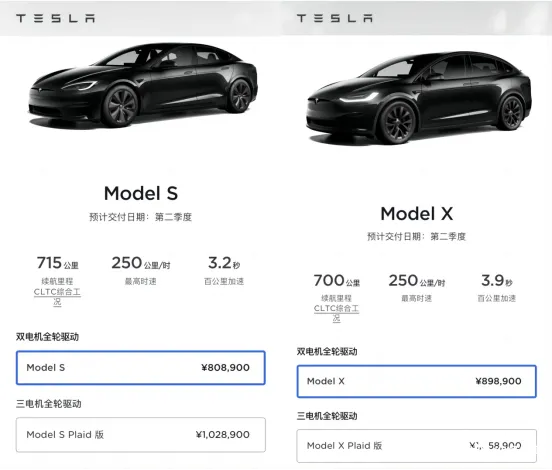This screenshot has height=470, width=552.
Task: Select the Model X Plaid option
Action: pos(416,446)
